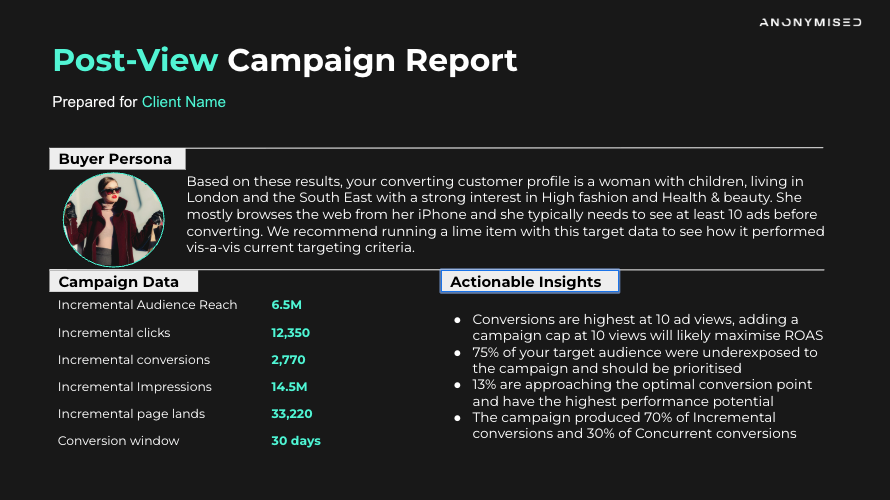
Task: Select the 14.5M impressions value
Action: (289, 386)
